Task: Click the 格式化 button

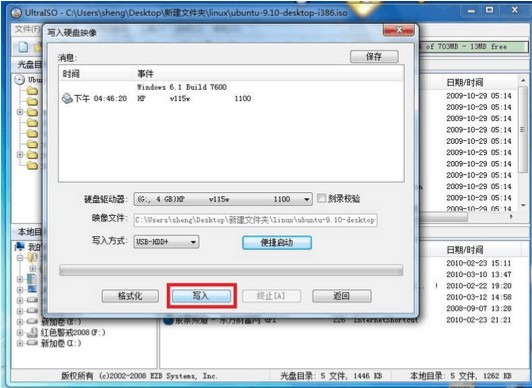Action: pyautogui.click(x=130, y=296)
